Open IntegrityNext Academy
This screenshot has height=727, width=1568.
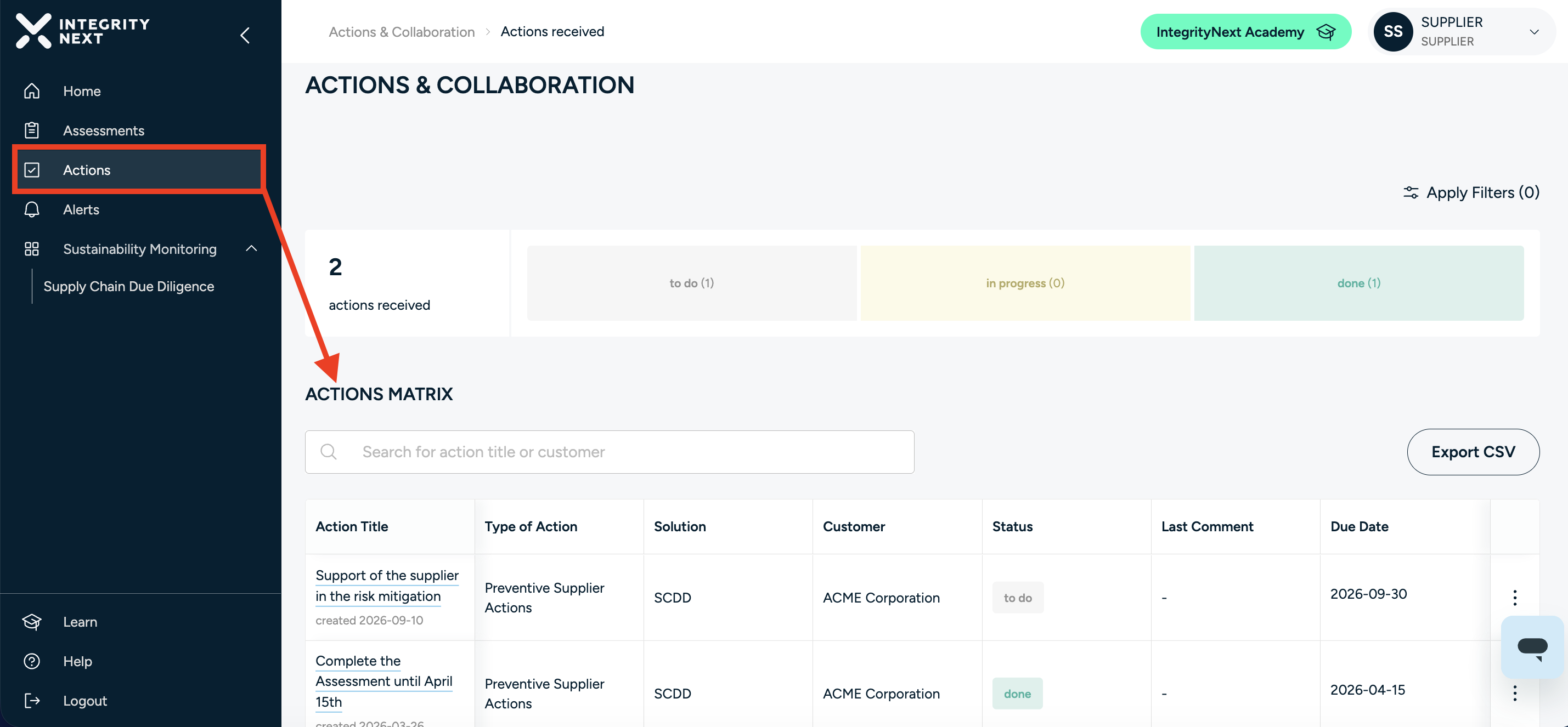[x=1245, y=32]
